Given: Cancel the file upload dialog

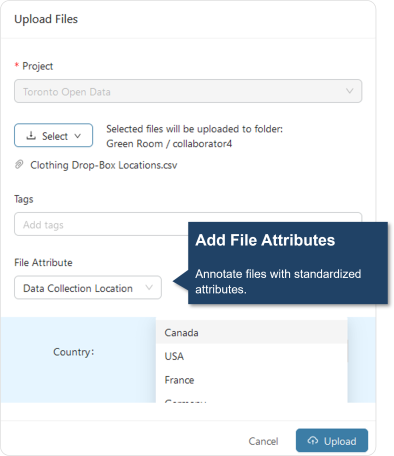Looking at the screenshot, I should pos(263,441).
